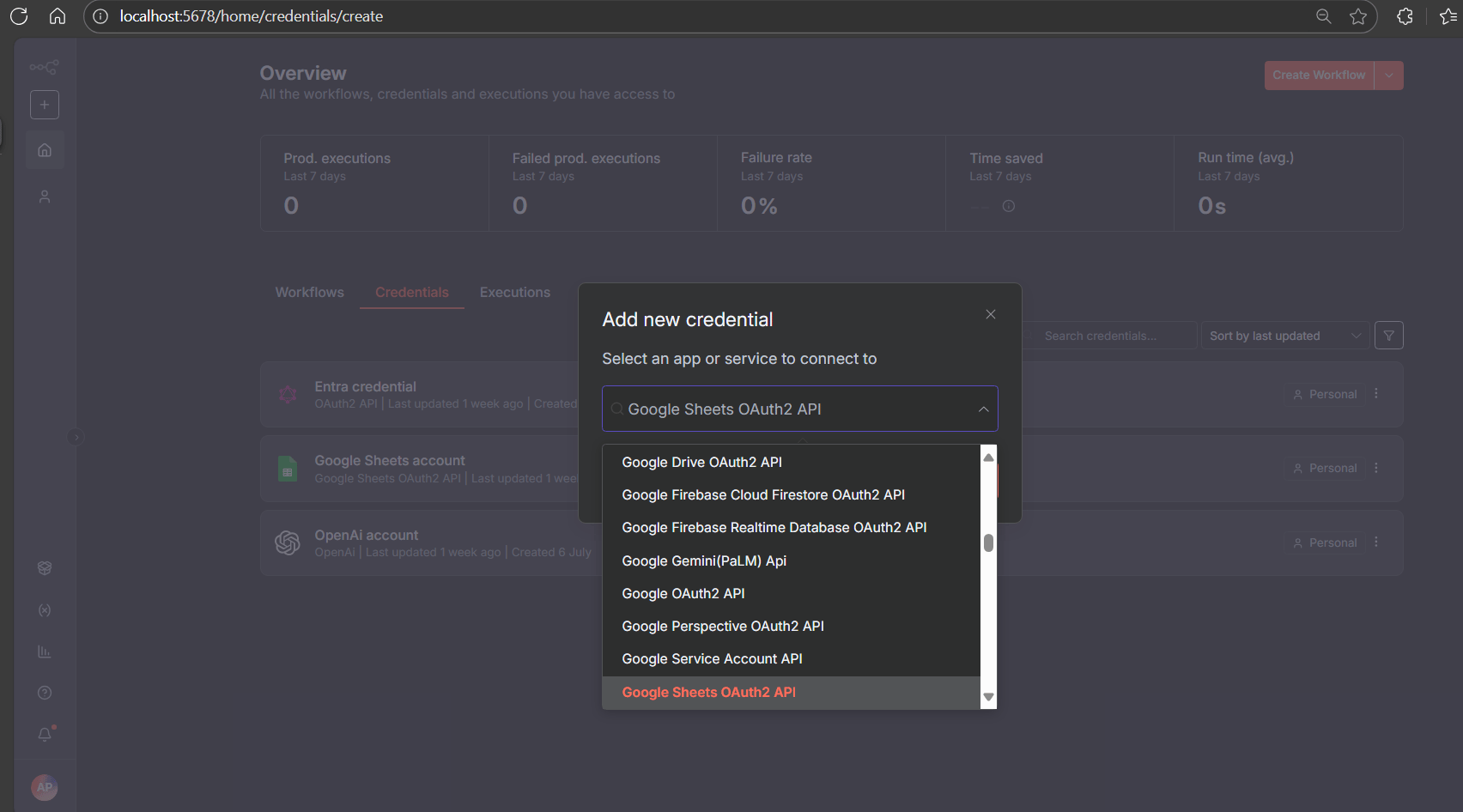
Task: Click Personal badge on Google Sheets account row
Action: click(1325, 468)
